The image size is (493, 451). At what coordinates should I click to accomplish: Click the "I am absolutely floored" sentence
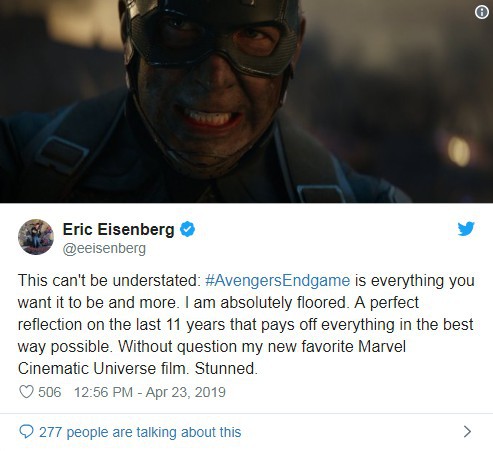coord(267,303)
